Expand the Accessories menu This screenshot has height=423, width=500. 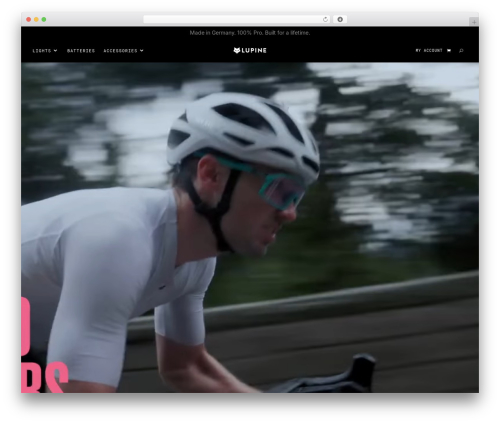(x=123, y=51)
